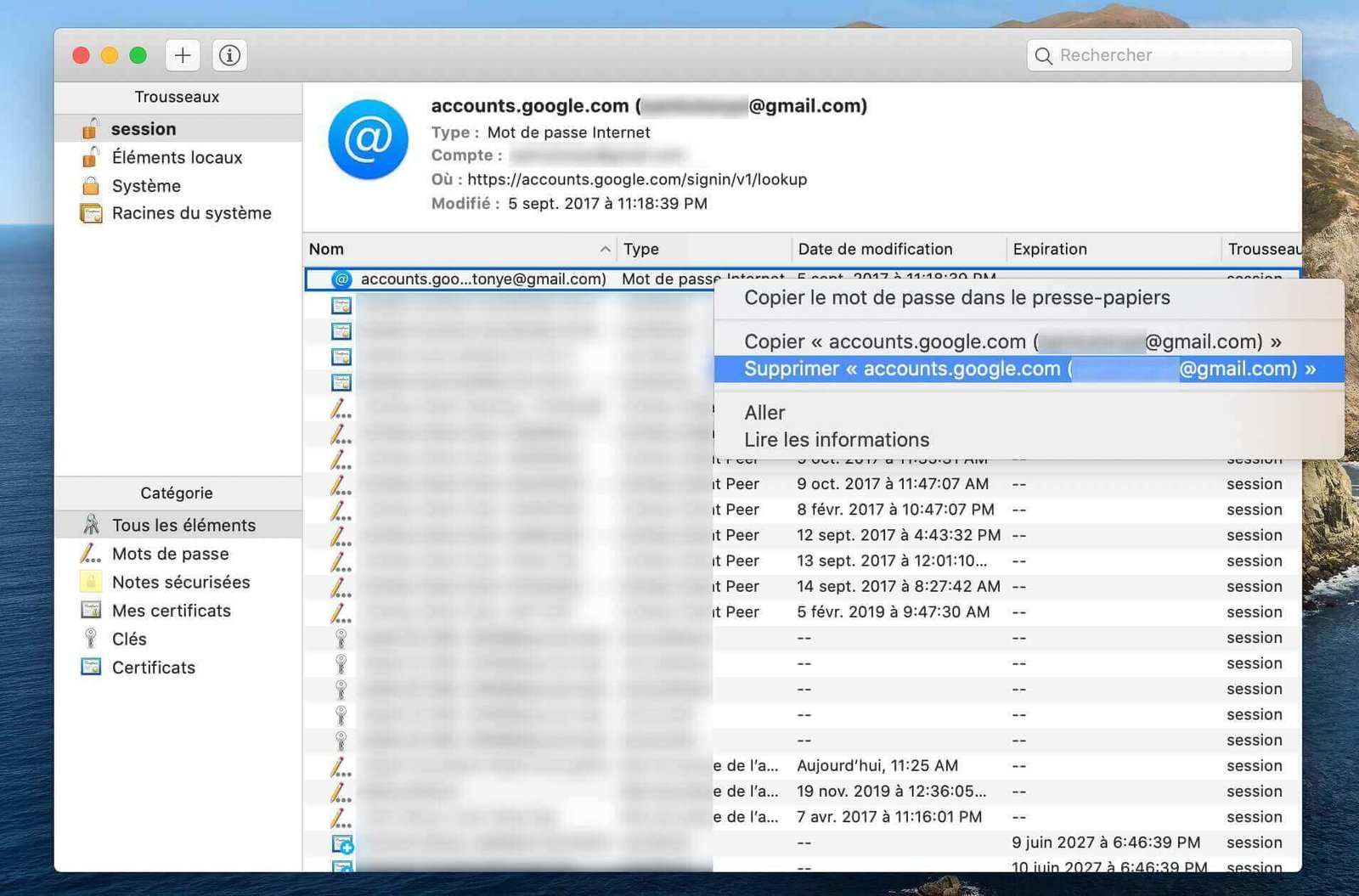Click the plus button to add a keychain item
This screenshot has width=1359, height=896.
point(183,55)
